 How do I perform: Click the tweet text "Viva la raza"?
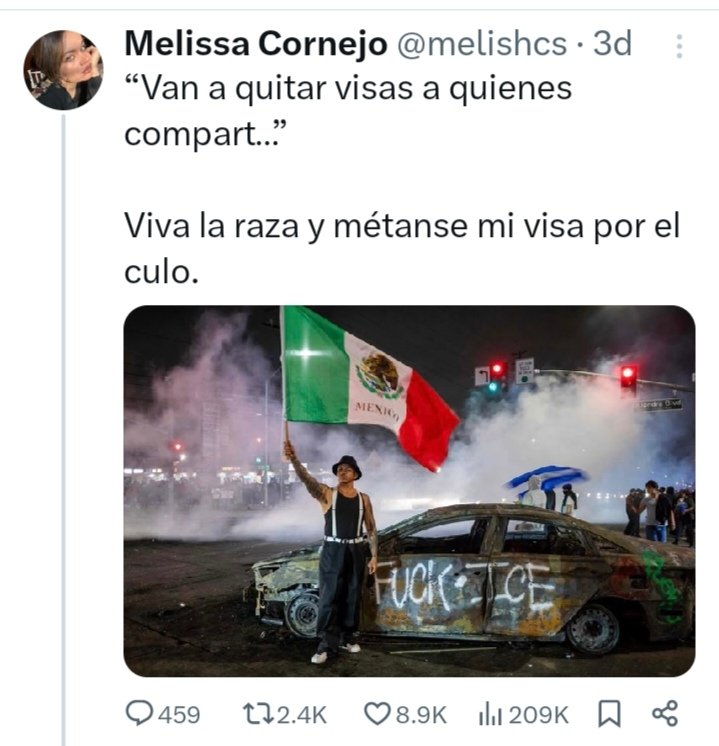[x=211, y=226]
